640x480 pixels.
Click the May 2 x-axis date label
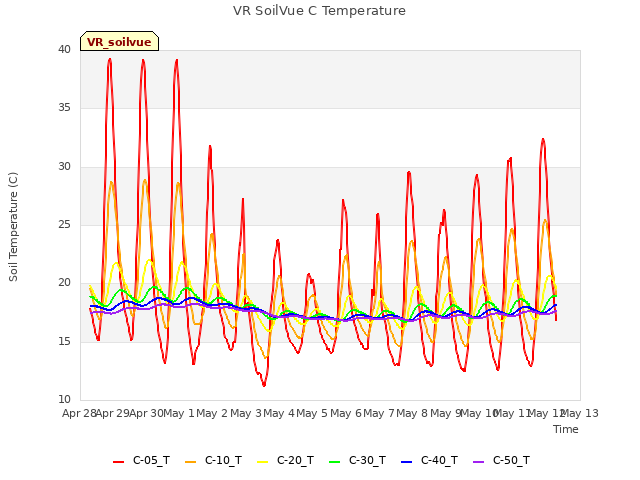point(211,413)
